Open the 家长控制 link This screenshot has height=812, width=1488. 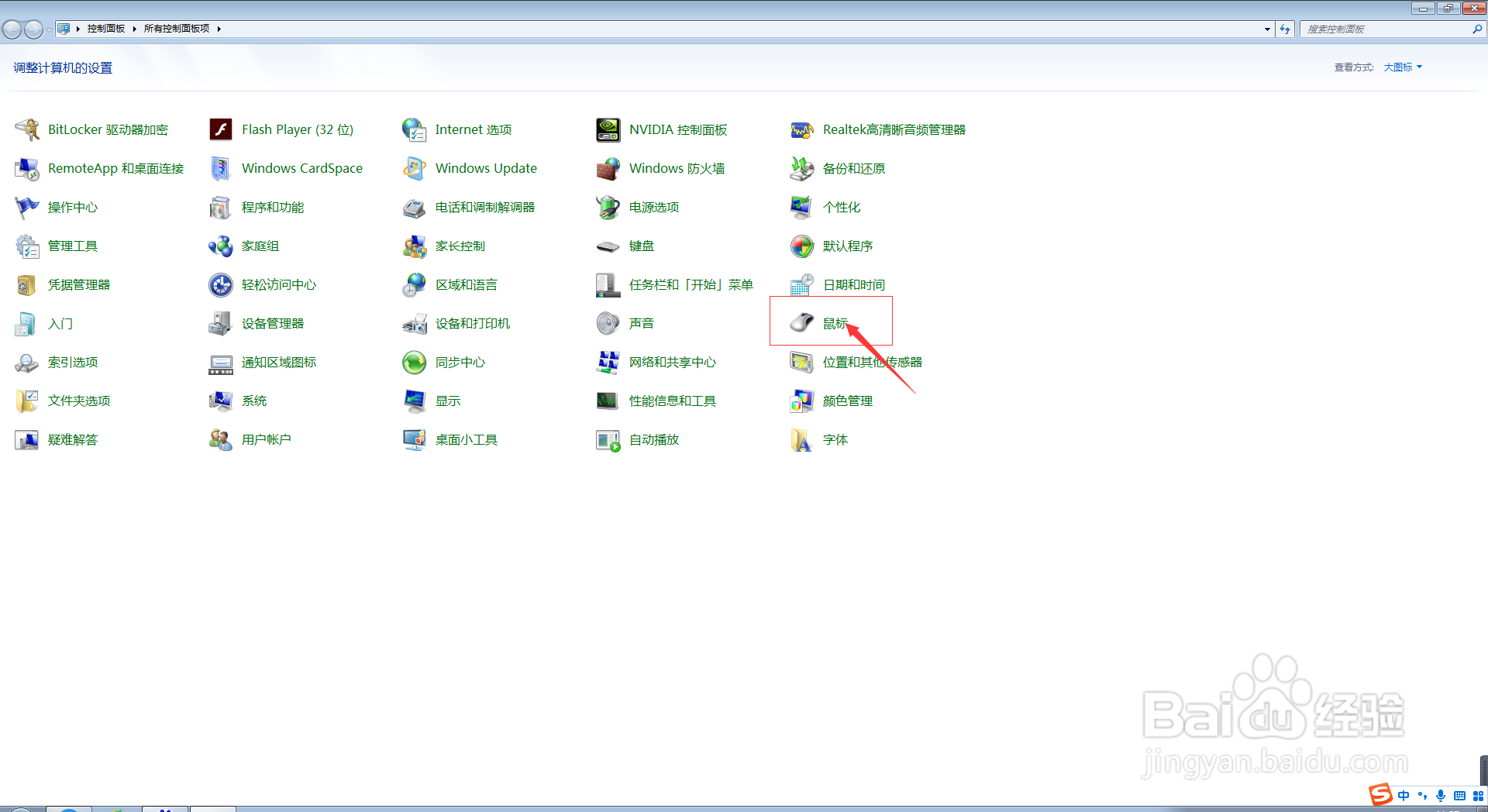tap(460, 246)
